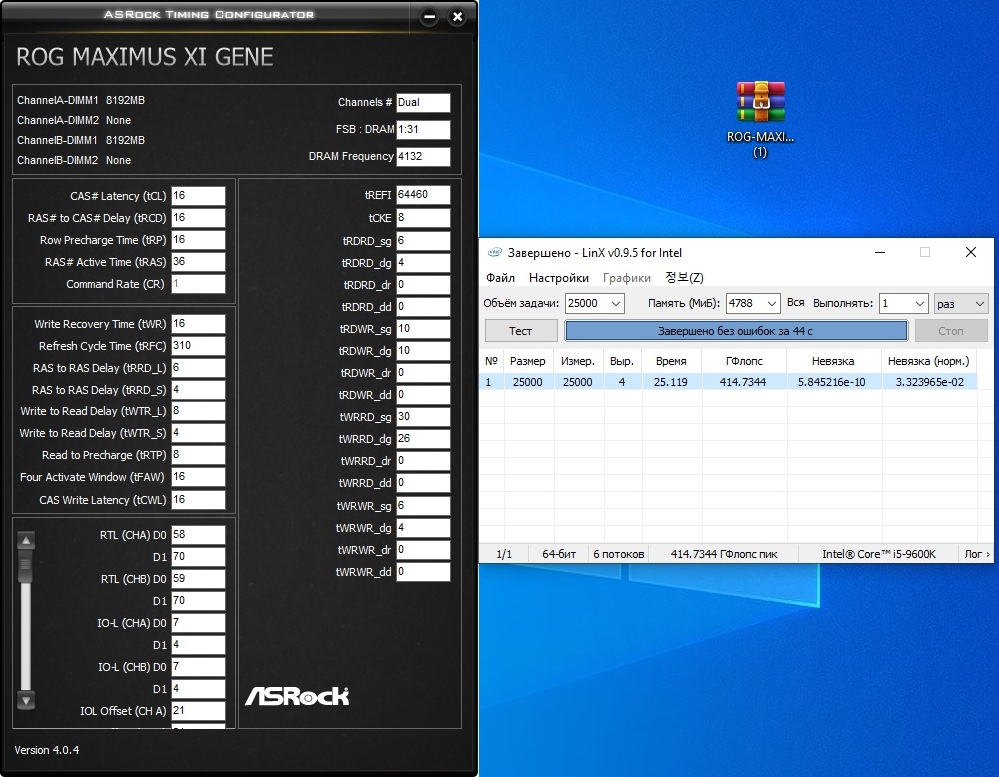Click the Лог button in the status bar

click(976, 554)
